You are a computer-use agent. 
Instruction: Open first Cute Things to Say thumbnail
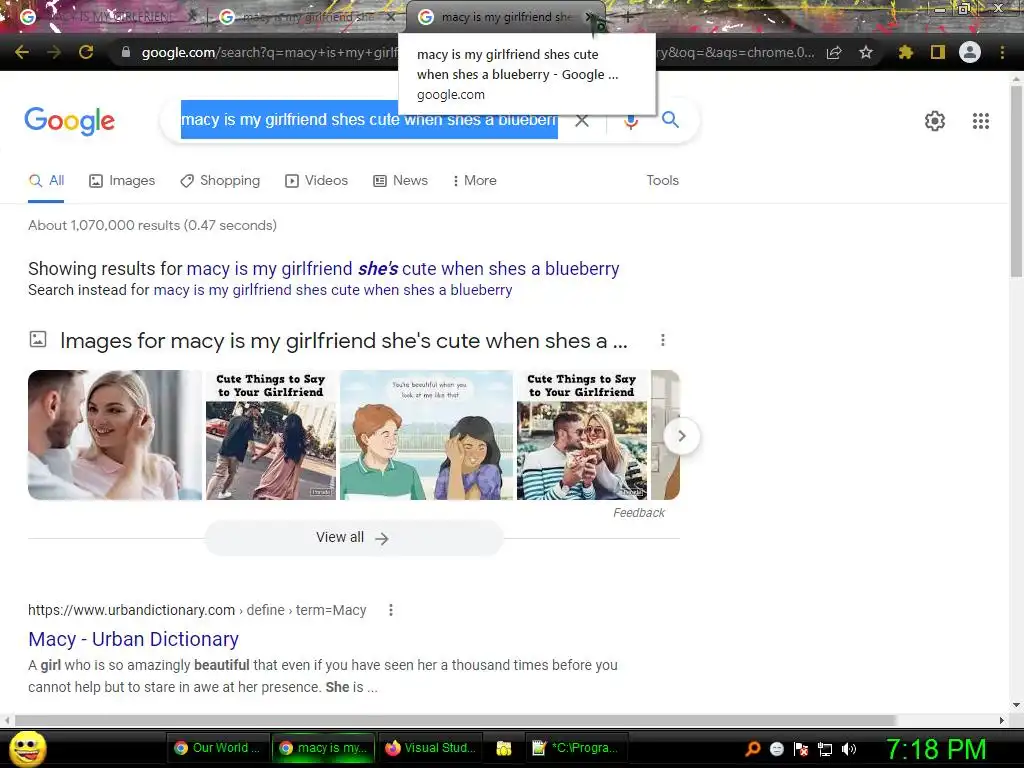click(270, 435)
